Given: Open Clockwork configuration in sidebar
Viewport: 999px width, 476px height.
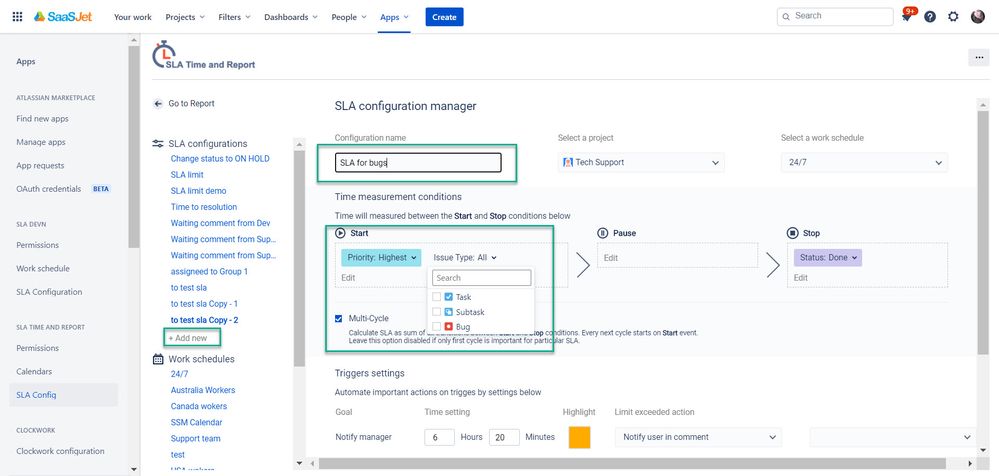Looking at the screenshot, I should coord(61,451).
